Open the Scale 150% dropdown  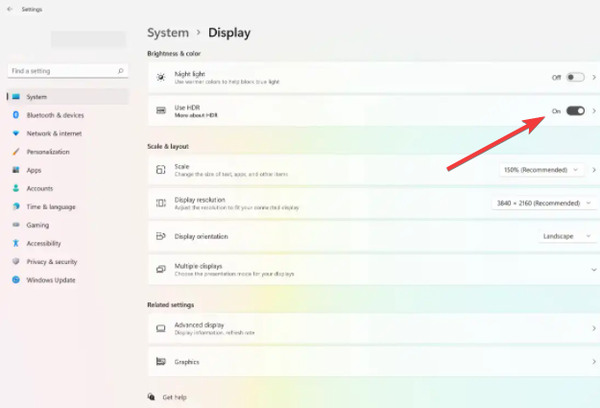point(541,170)
